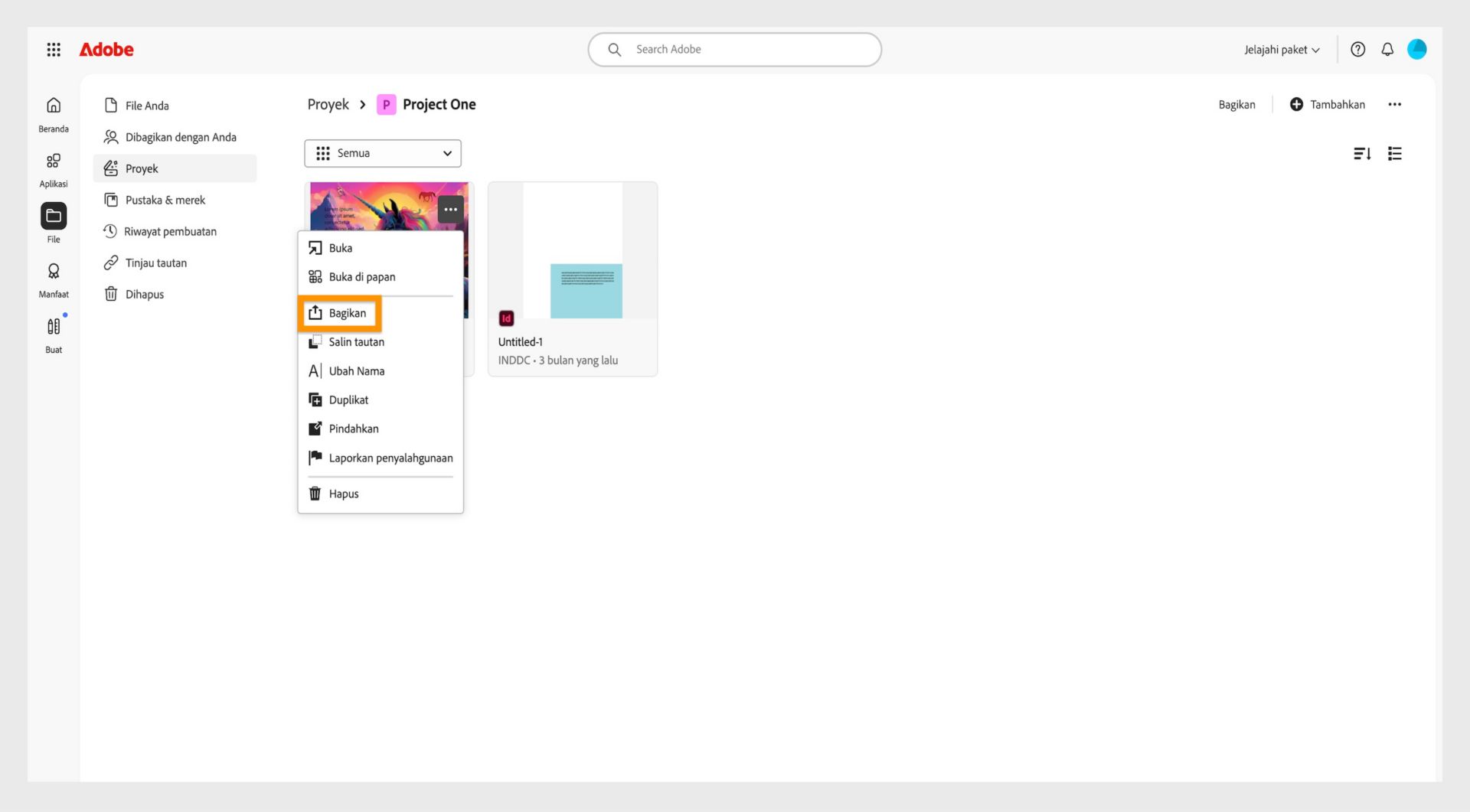This screenshot has width=1470, height=812.
Task: Click the Tambahkan button
Action: [1328, 104]
